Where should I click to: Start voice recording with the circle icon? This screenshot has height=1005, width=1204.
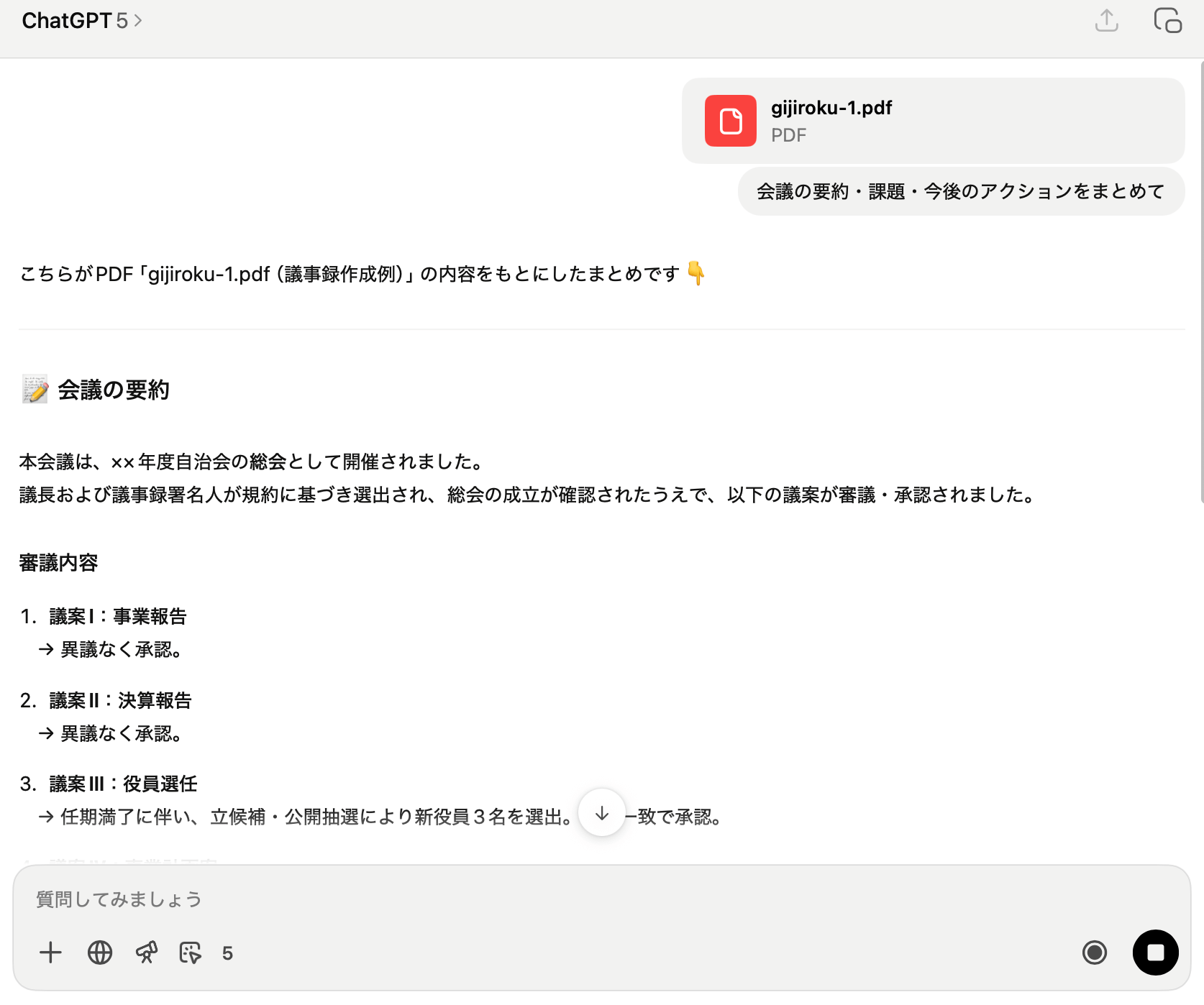[x=1094, y=953]
